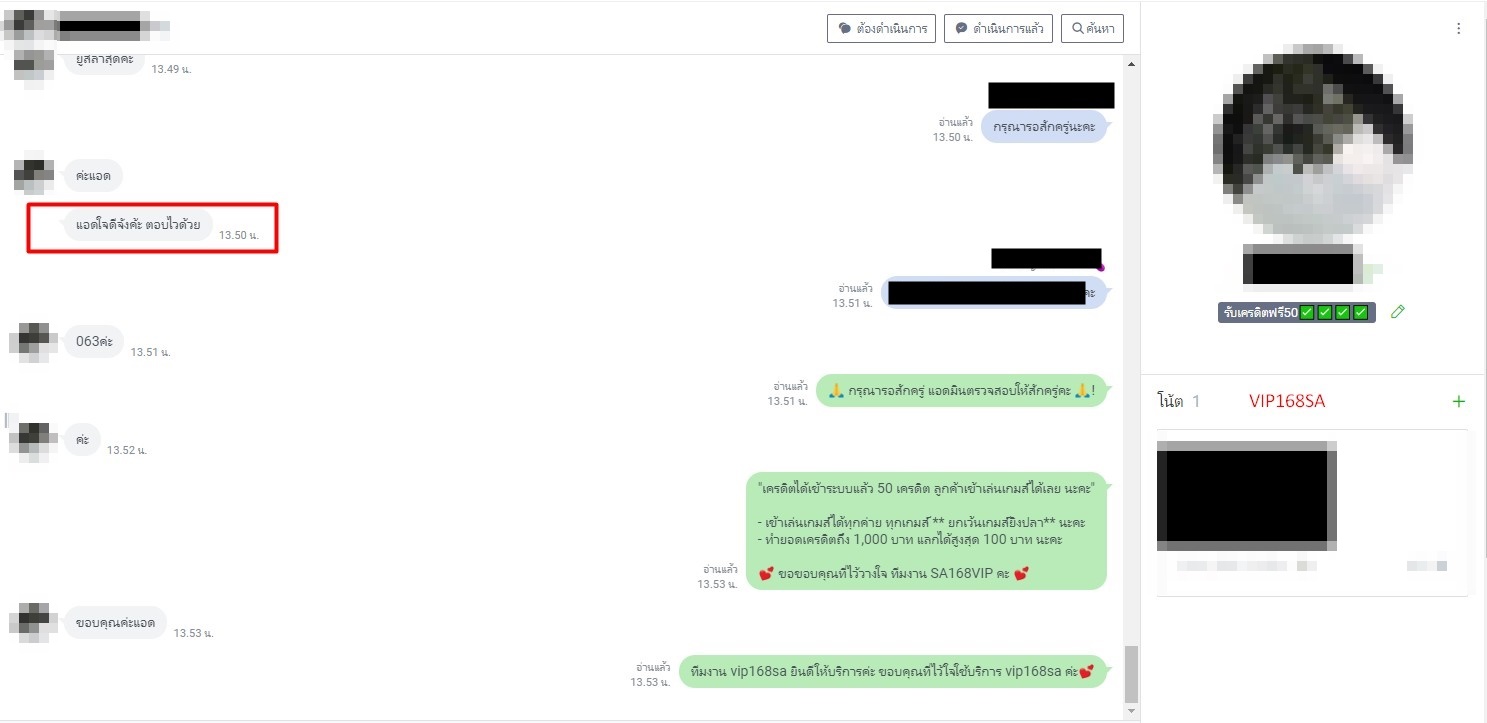Click the กรุณารอสักครู่นะคะ blue reply bubble
This screenshot has width=1487, height=723.
click(x=1043, y=127)
